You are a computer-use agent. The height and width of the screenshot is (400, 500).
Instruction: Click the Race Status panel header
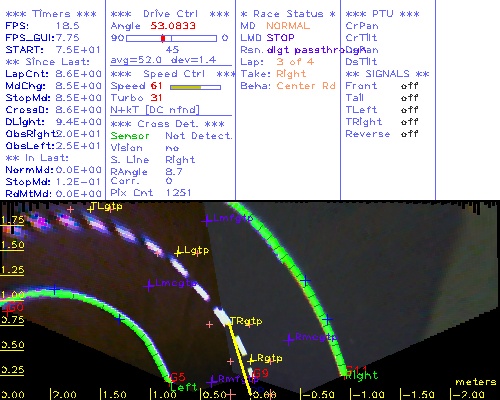[x=288, y=14]
